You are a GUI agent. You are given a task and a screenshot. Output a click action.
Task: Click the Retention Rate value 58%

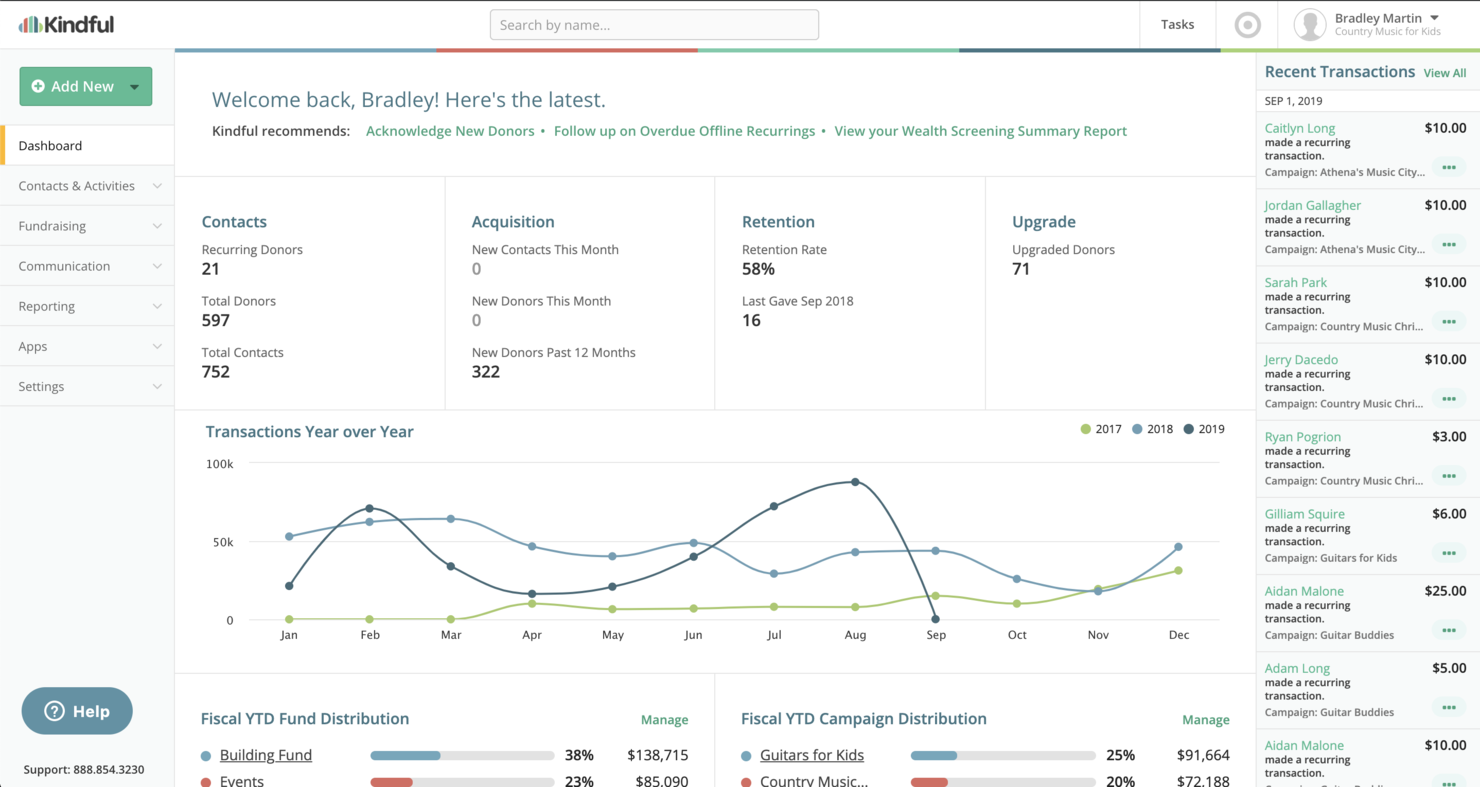click(x=758, y=269)
